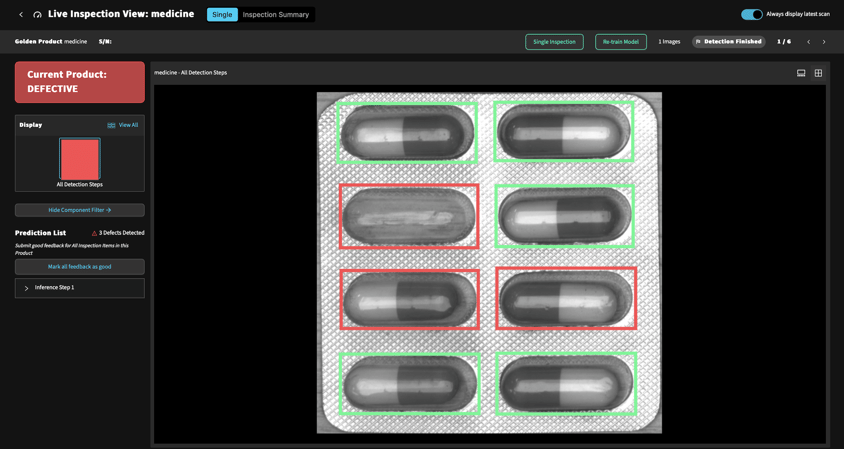This screenshot has width=844, height=449.
Task: Open View All in the Display panel
Action: pos(123,125)
